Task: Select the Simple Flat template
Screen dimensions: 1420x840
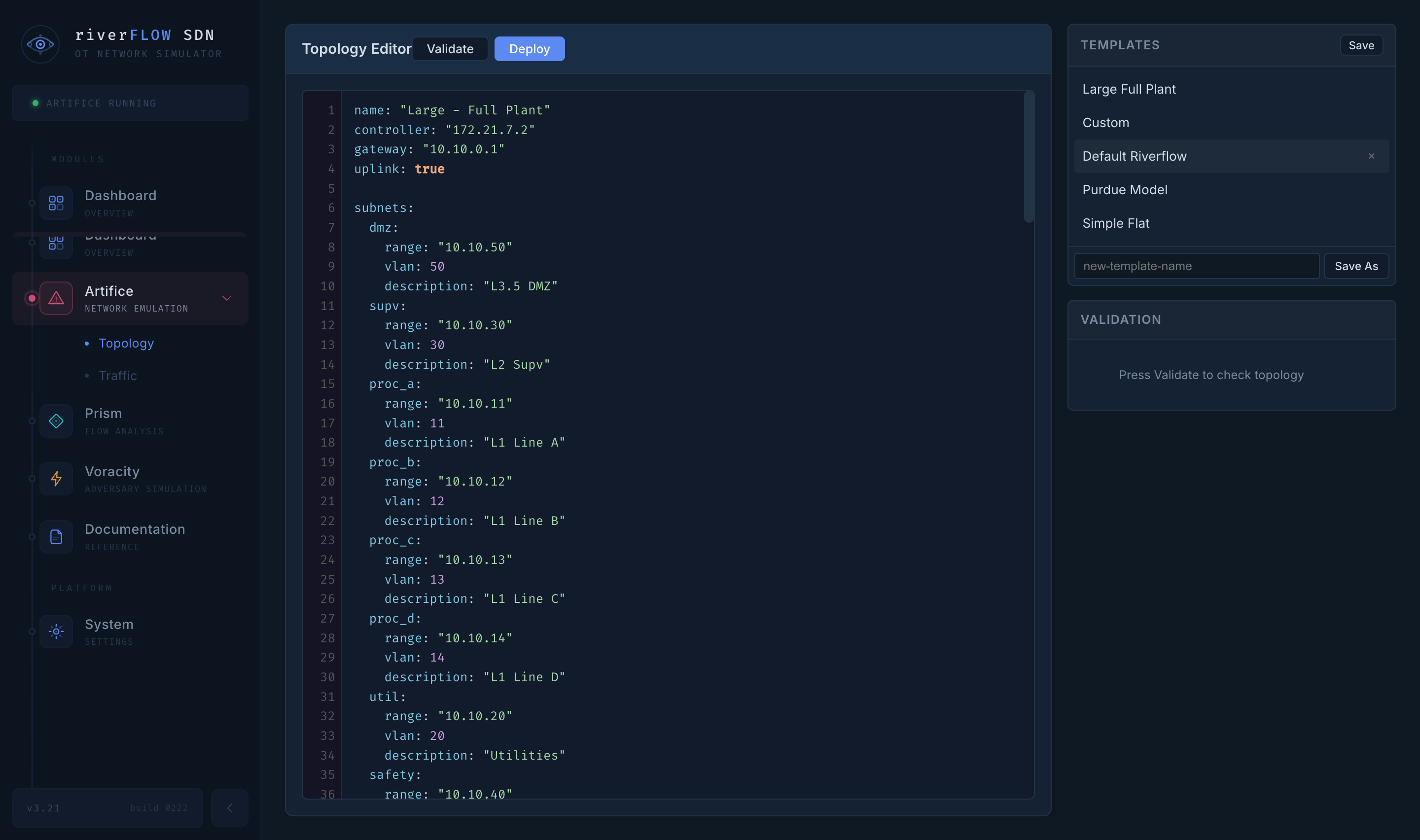Action: point(1115,223)
